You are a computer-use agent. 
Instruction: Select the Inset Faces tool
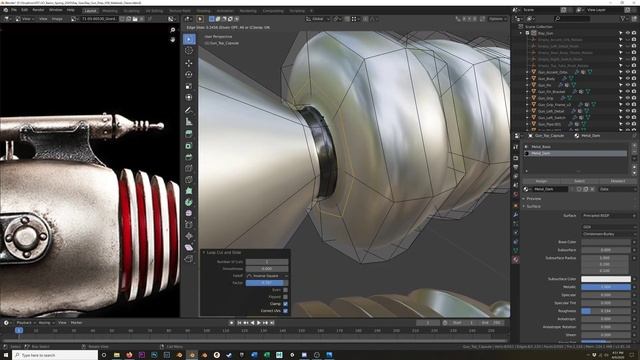[189, 146]
